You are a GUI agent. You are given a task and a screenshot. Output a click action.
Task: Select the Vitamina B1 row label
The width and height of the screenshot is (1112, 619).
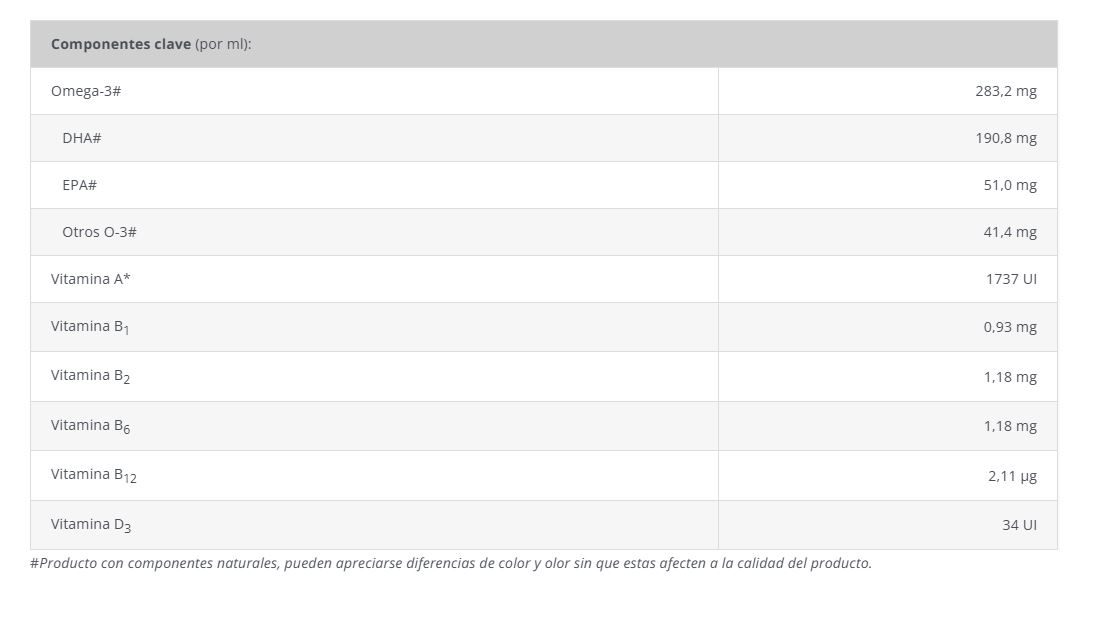[x=90, y=327]
